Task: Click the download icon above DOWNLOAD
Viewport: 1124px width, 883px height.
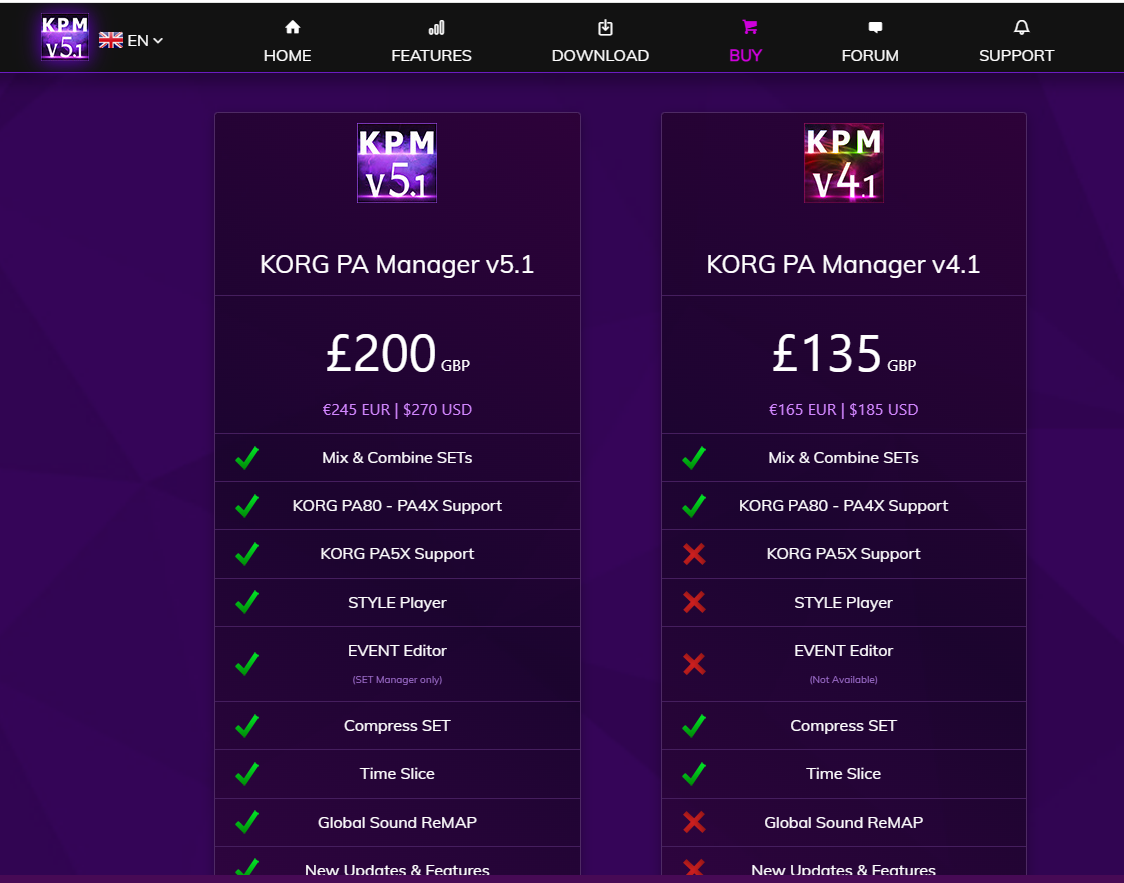Action: coord(605,27)
